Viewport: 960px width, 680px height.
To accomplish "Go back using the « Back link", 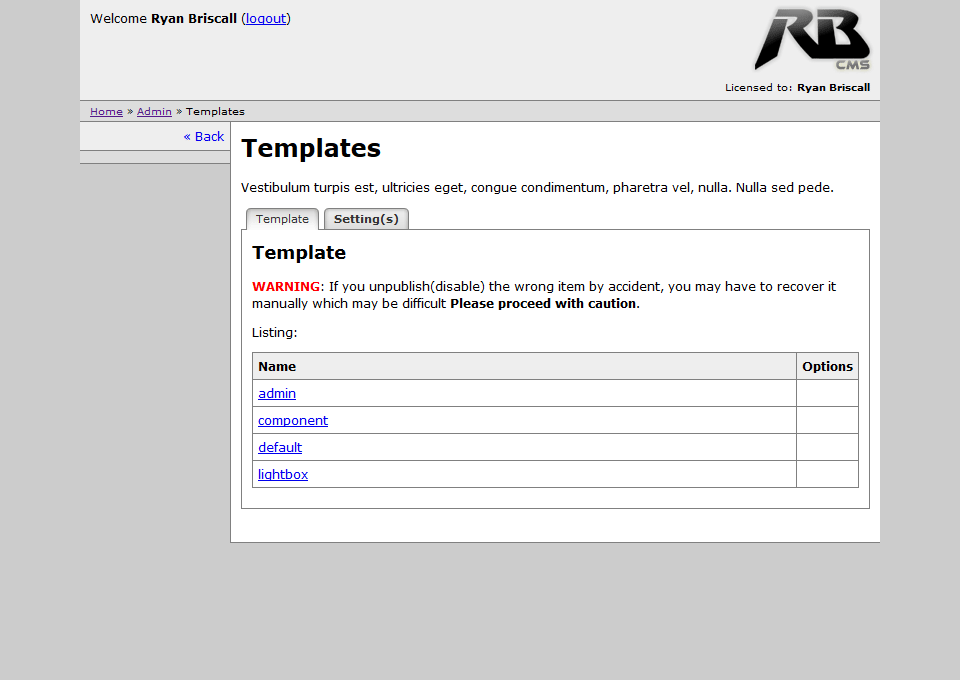I will point(204,137).
